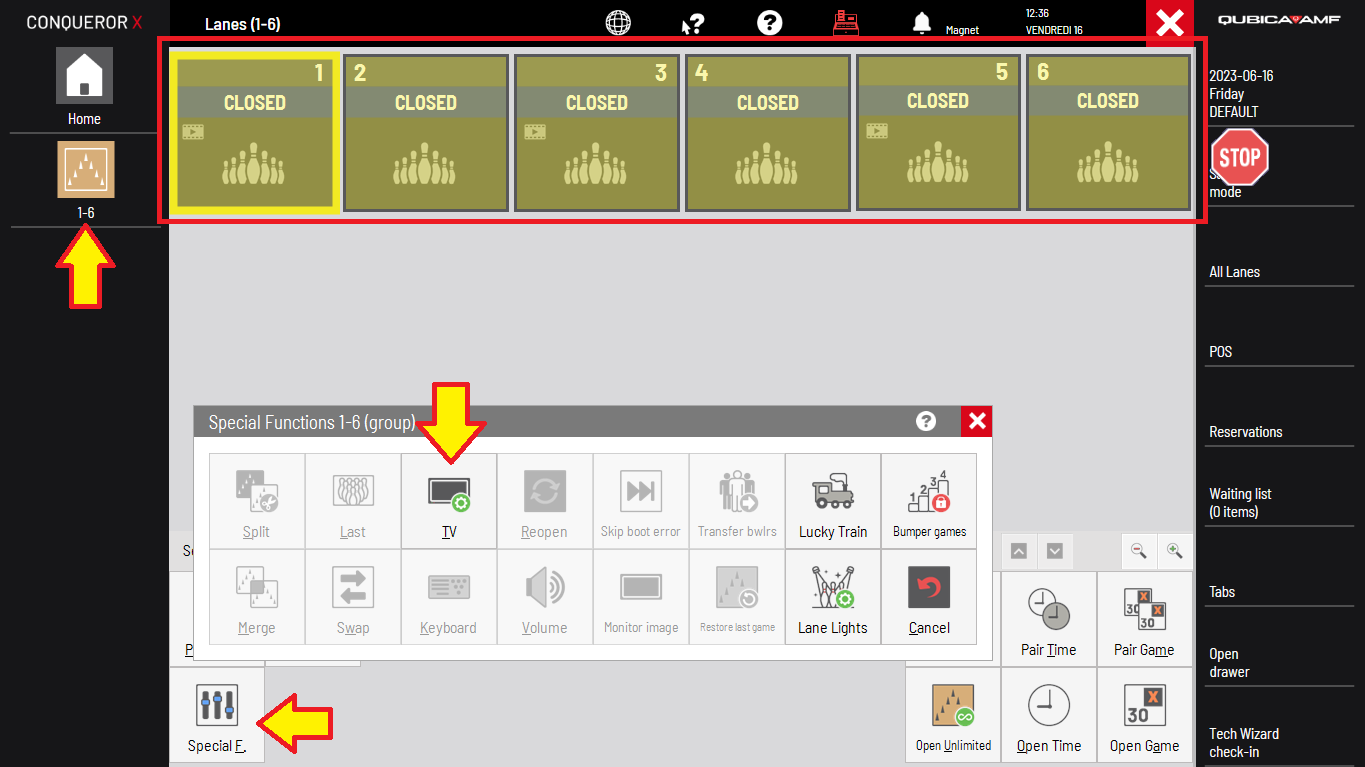
Task: Click the Volume function icon
Action: tap(545, 597)
